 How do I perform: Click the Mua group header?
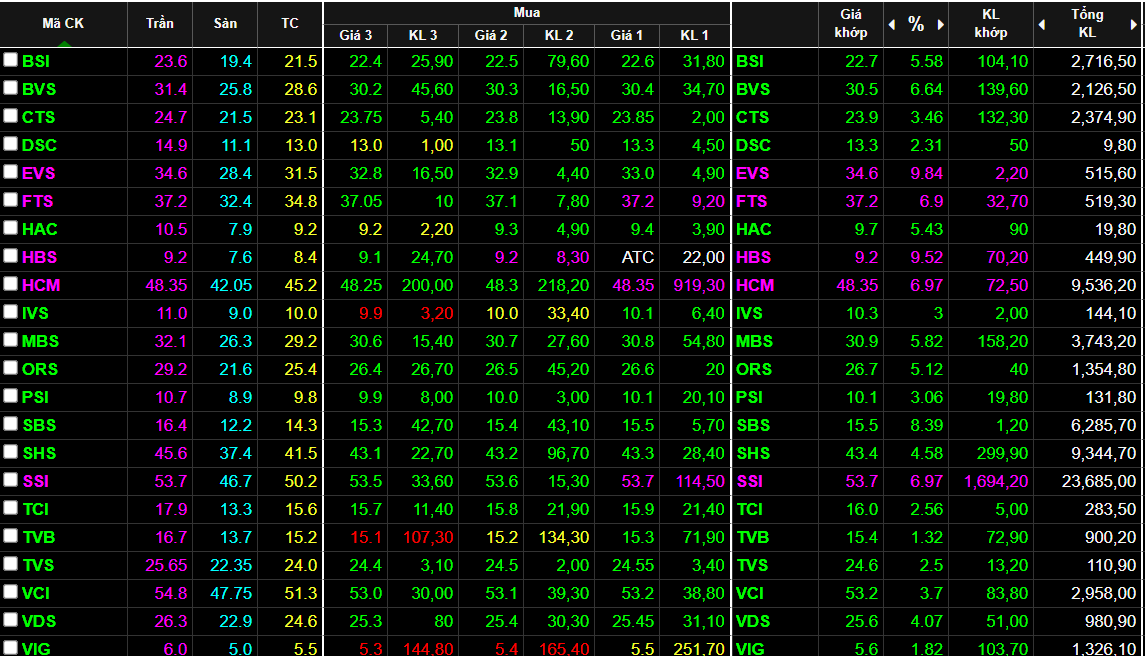(526, 12)
